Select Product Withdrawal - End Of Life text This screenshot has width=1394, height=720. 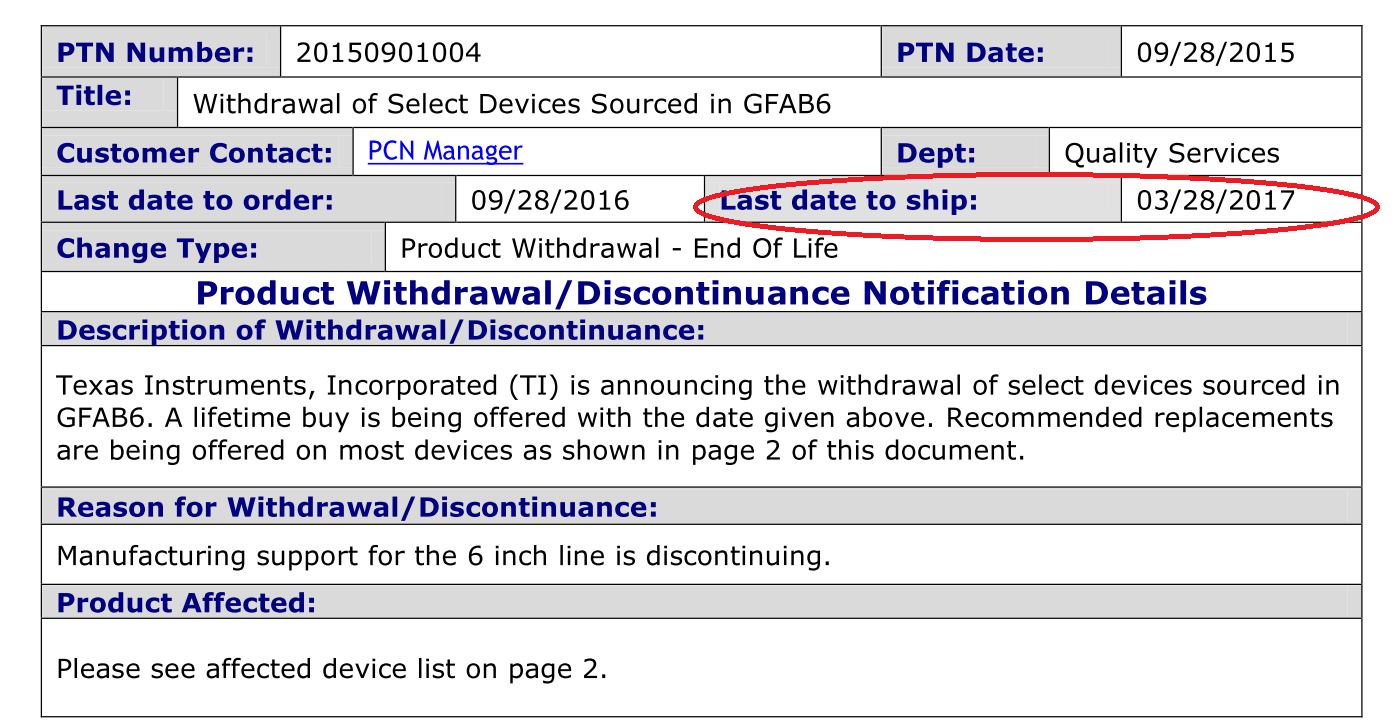tap(619, 247)
